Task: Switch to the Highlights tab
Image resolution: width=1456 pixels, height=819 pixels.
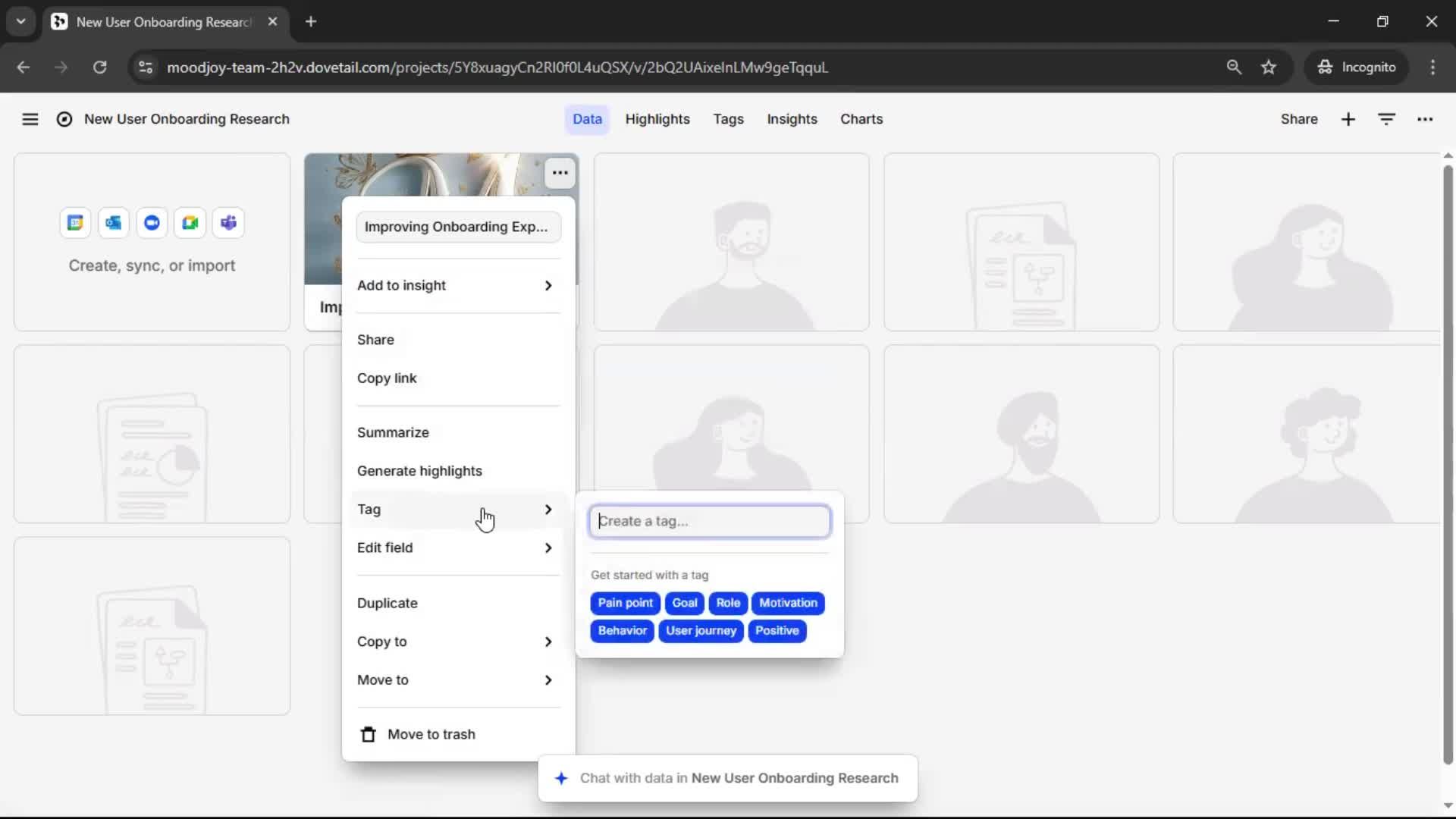Action: pyautogui.click(x=657, y=119)
